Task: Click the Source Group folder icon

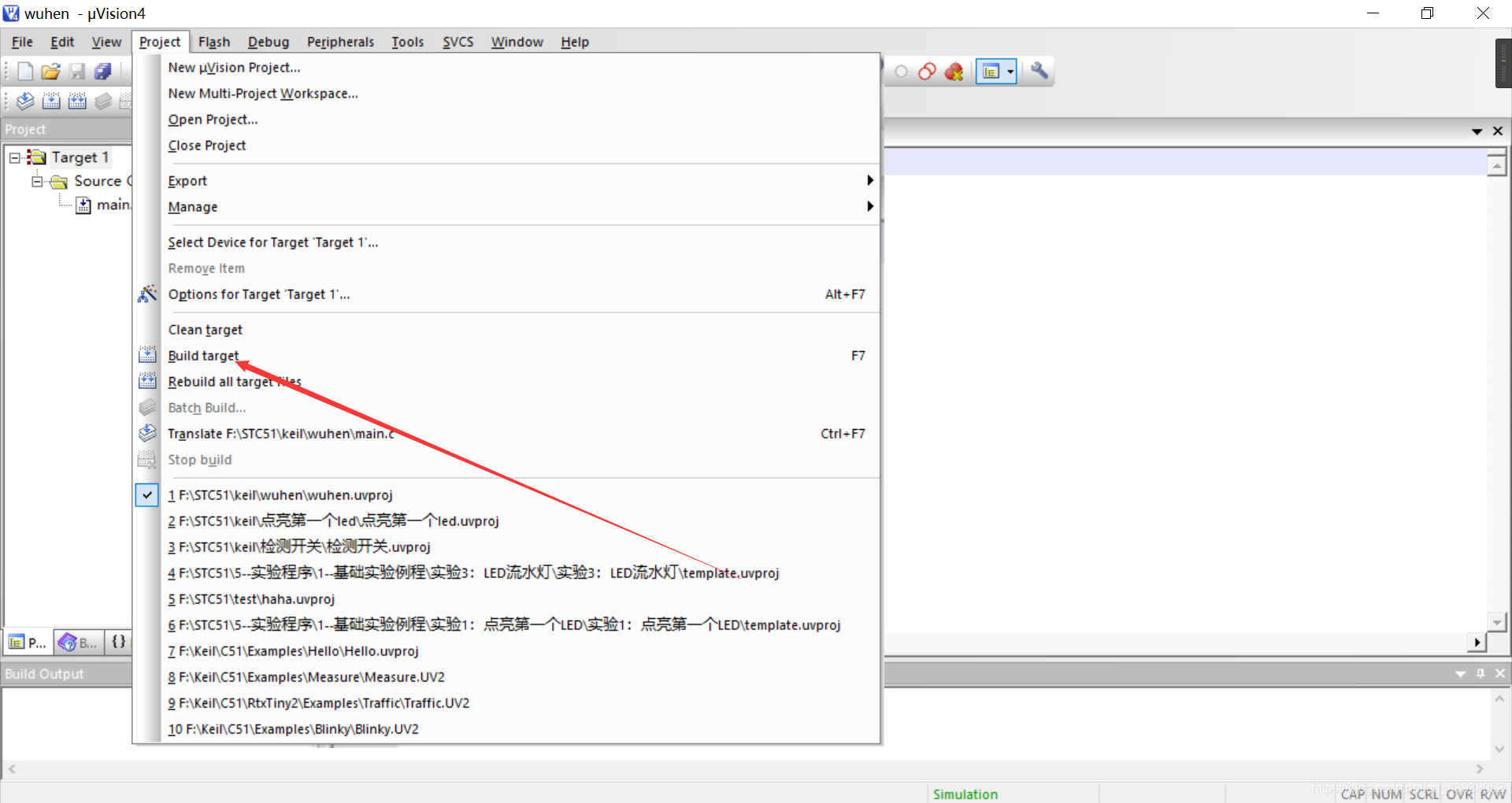Action: [59, 182]
